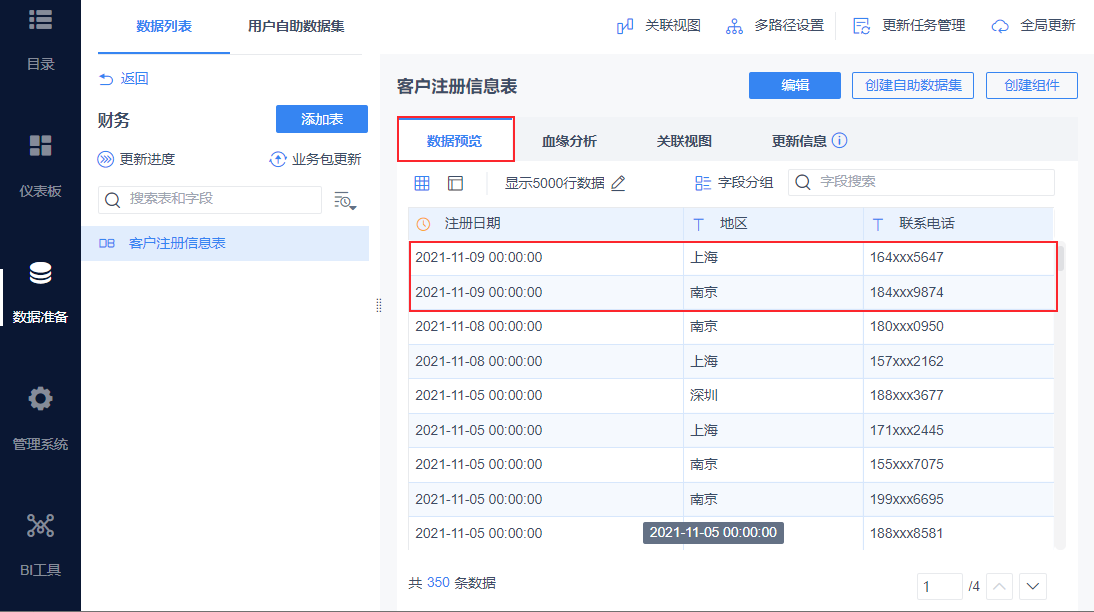Open the 仪表板 dashboard sidebar icon
This screenshot has height=612, width=1094.
40,146
